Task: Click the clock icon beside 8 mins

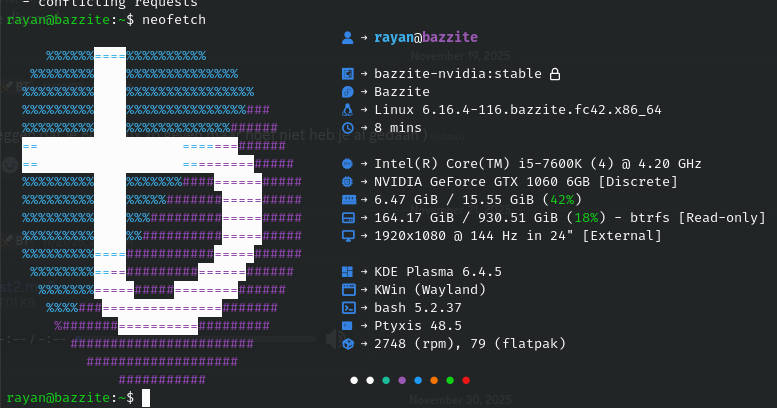Action: pos(348,128)
